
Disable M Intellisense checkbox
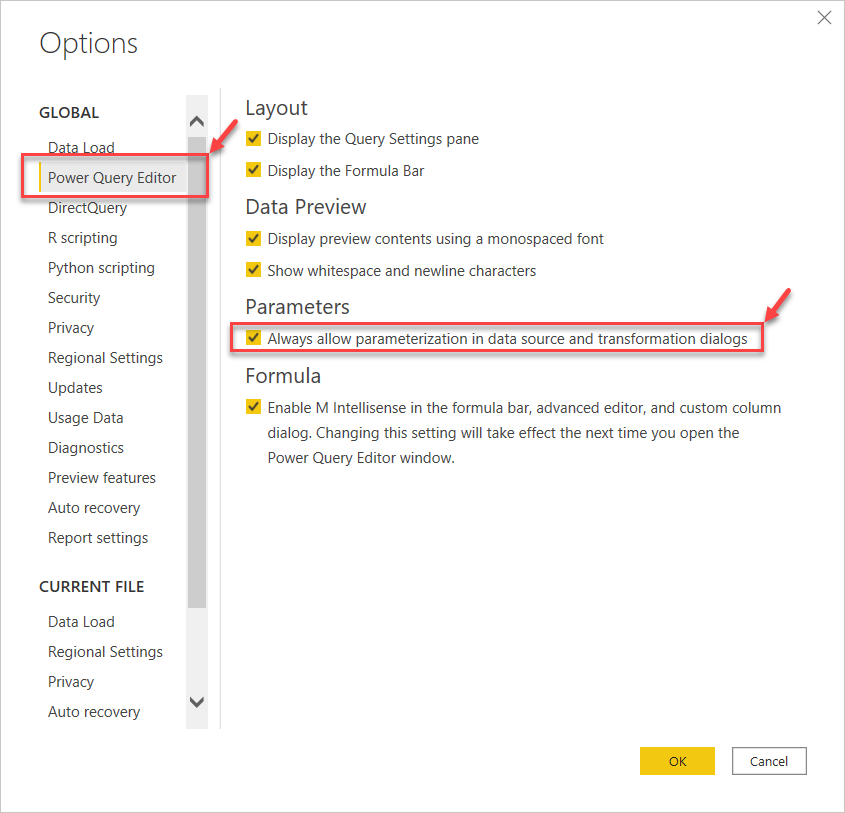(254, 408)
